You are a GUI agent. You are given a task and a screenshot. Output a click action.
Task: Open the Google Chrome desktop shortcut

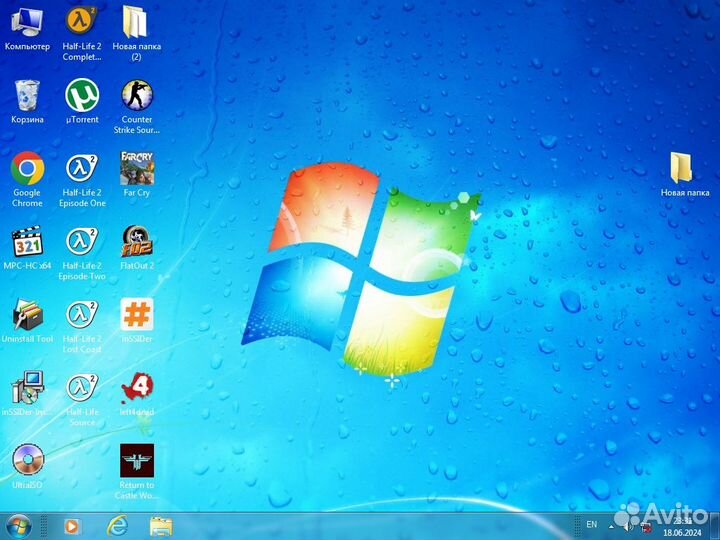click(x=27, y=168)
